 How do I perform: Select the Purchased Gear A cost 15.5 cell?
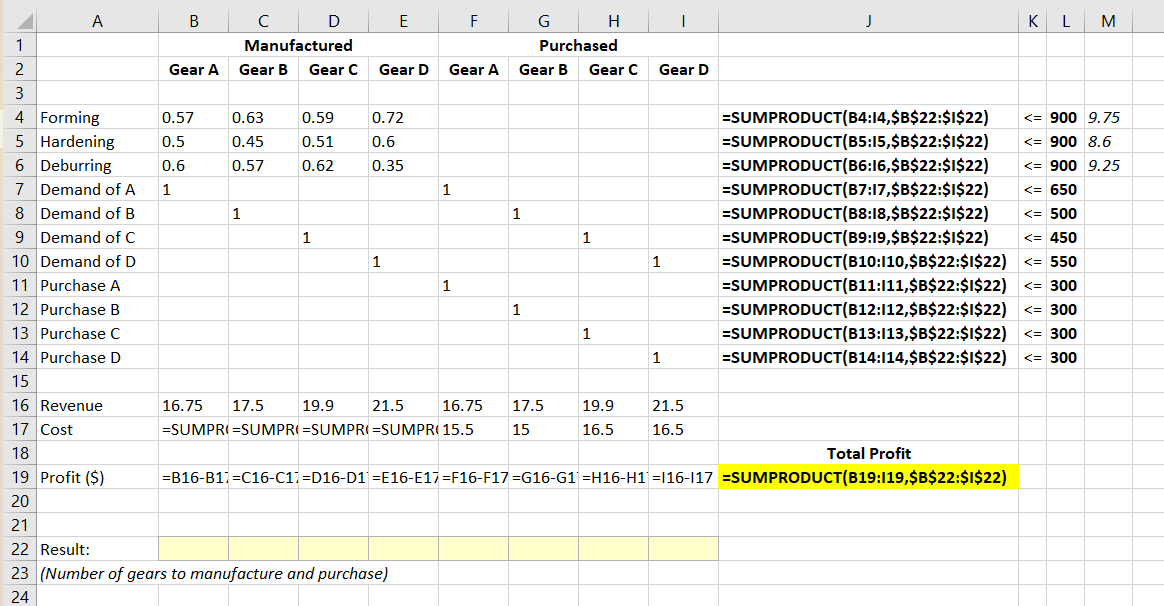coord(473,429)
